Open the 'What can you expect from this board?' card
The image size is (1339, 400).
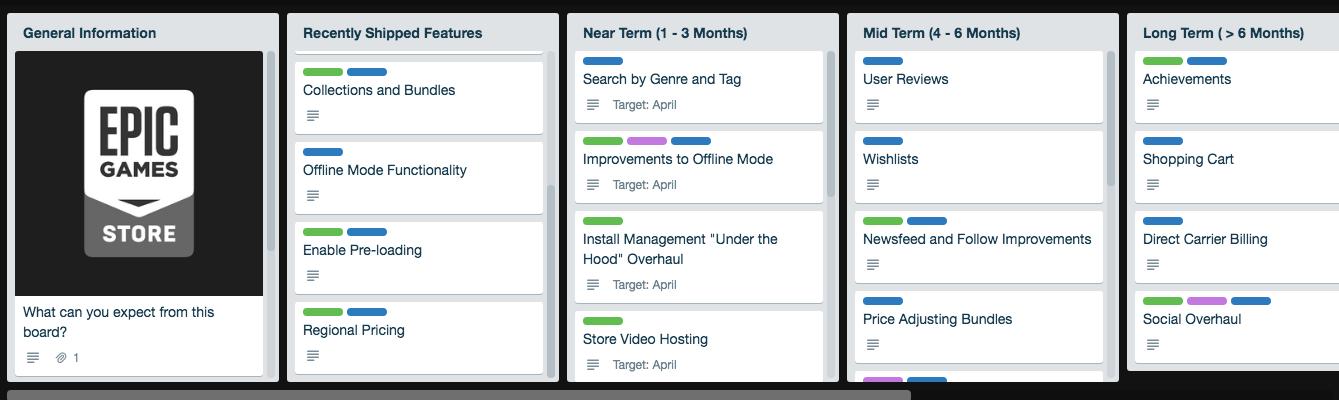(139, 336)
